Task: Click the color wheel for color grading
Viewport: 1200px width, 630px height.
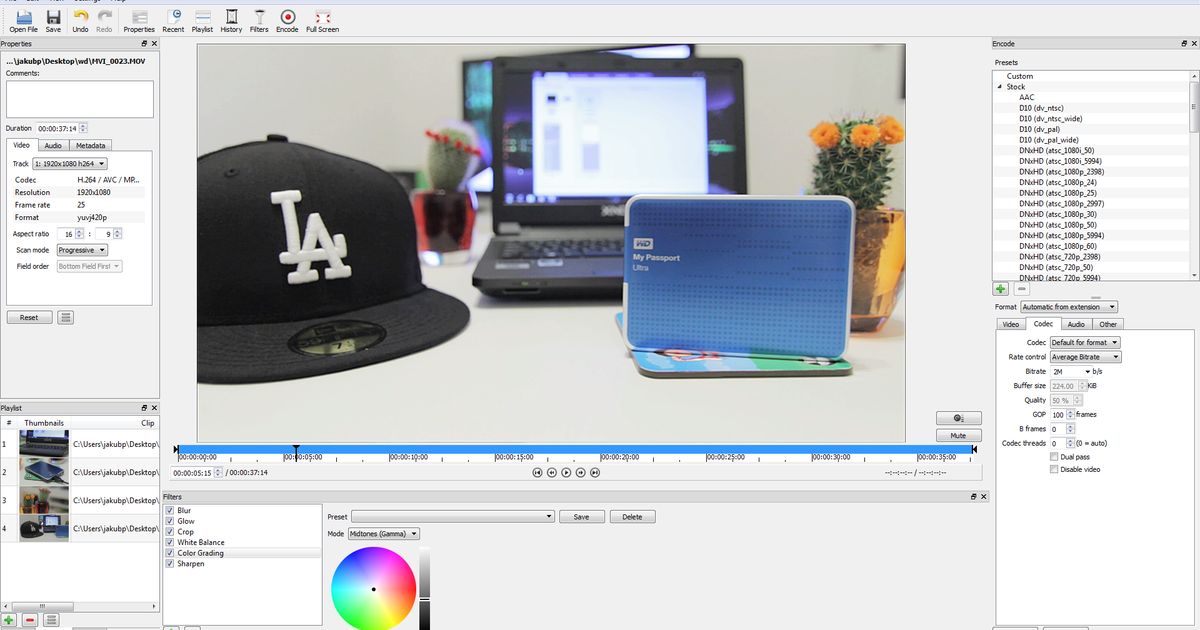Action: [372, 590]
